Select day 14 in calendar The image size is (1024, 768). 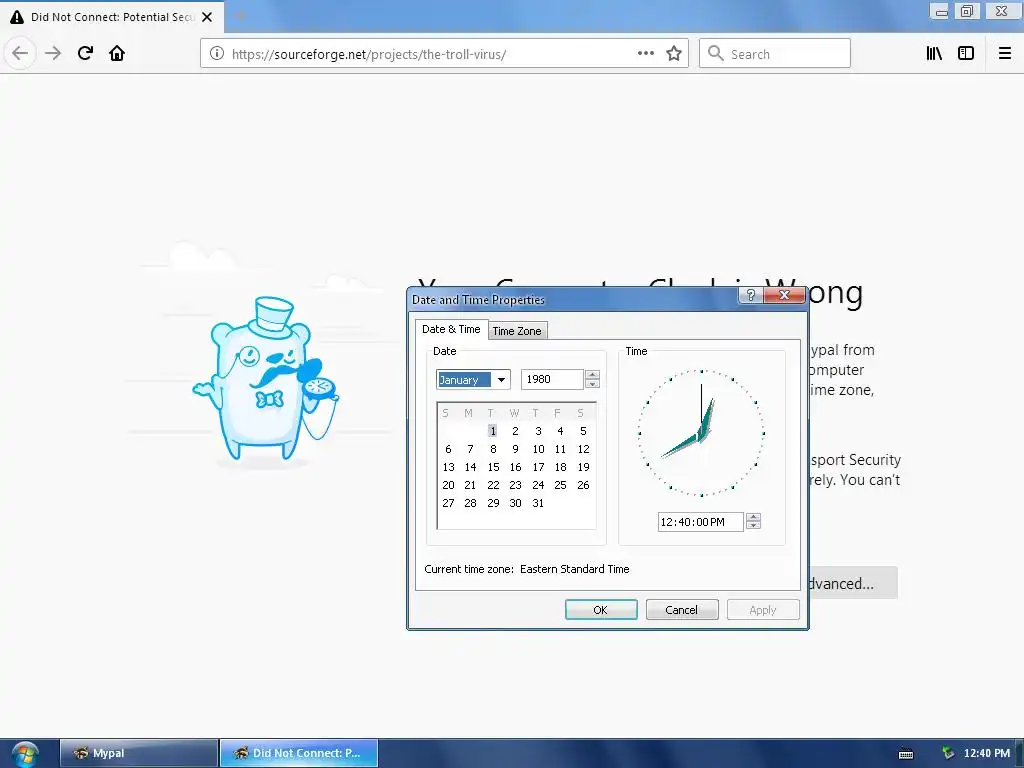coord(470,468)
